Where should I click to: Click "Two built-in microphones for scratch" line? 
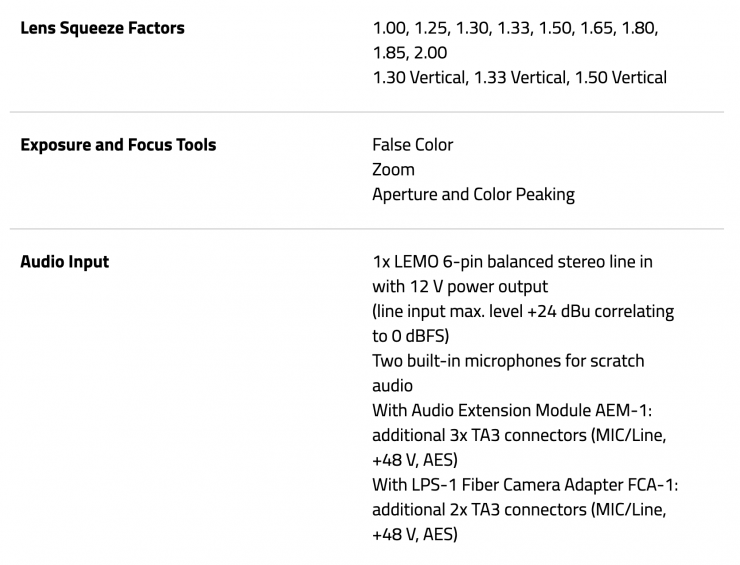point(508,360)
